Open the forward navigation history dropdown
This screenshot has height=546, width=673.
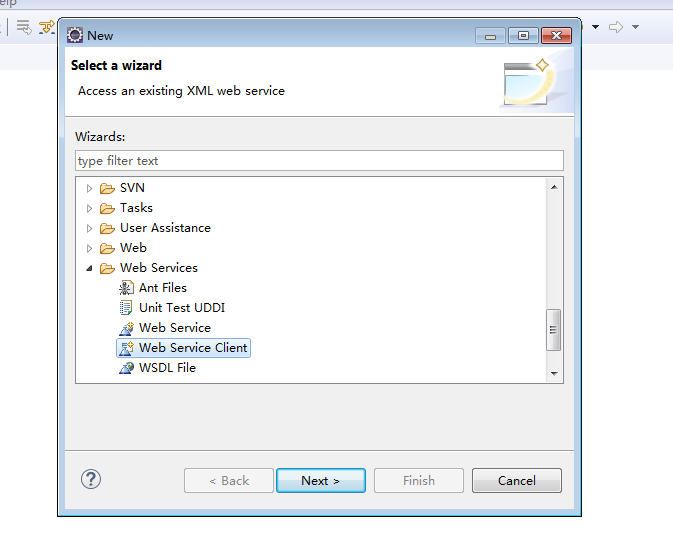click(635, 27)
